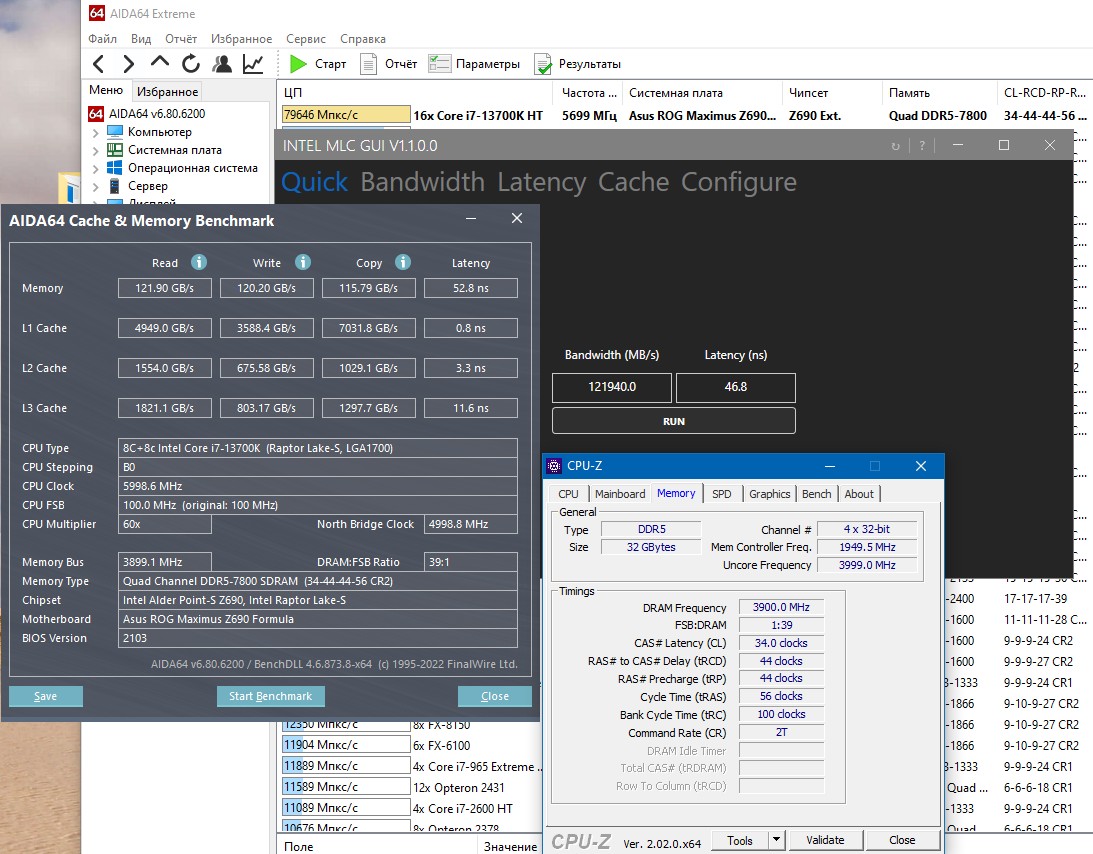Expand the Системная плата tree node
The image size is (1093, 854).
coord(96,150)
